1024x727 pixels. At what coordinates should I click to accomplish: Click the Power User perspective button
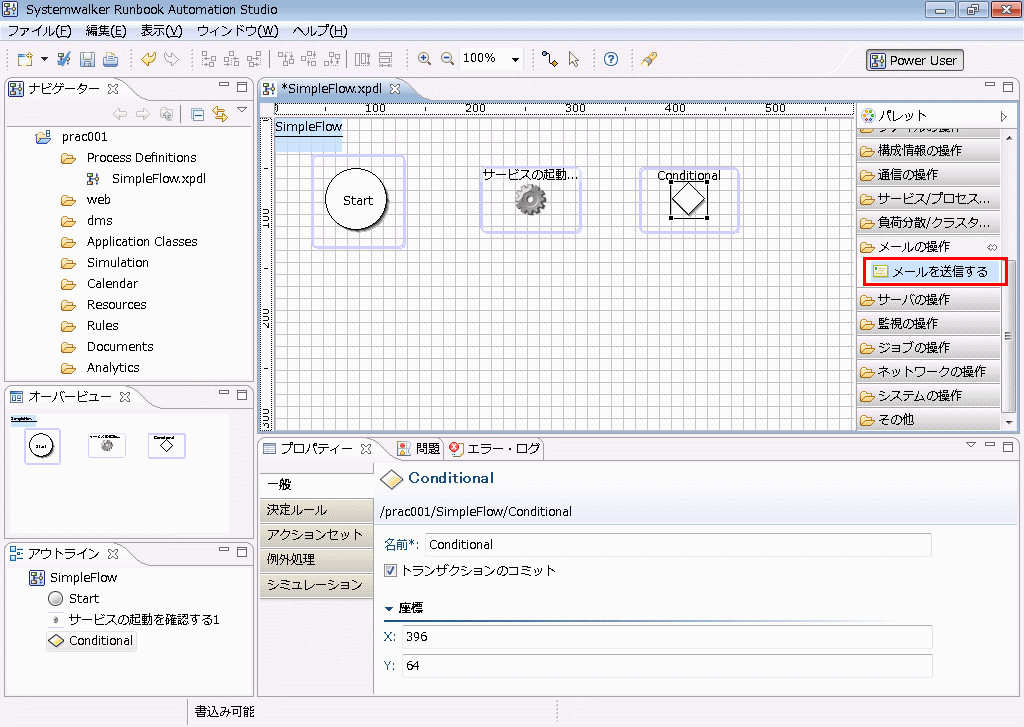click(914, 61)
